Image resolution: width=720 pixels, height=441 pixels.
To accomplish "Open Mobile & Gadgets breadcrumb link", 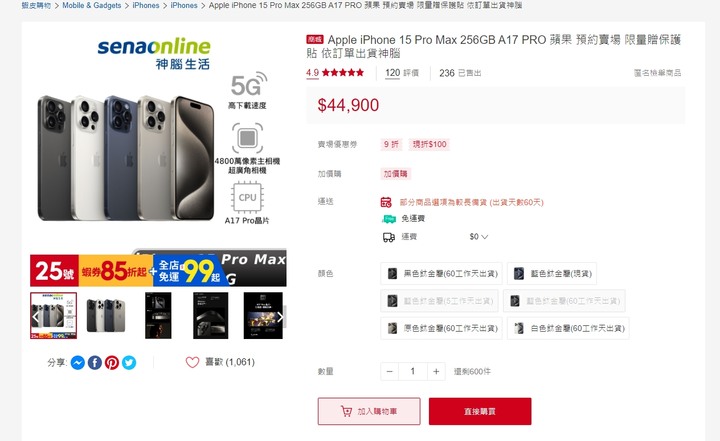I will click(92, 6).
